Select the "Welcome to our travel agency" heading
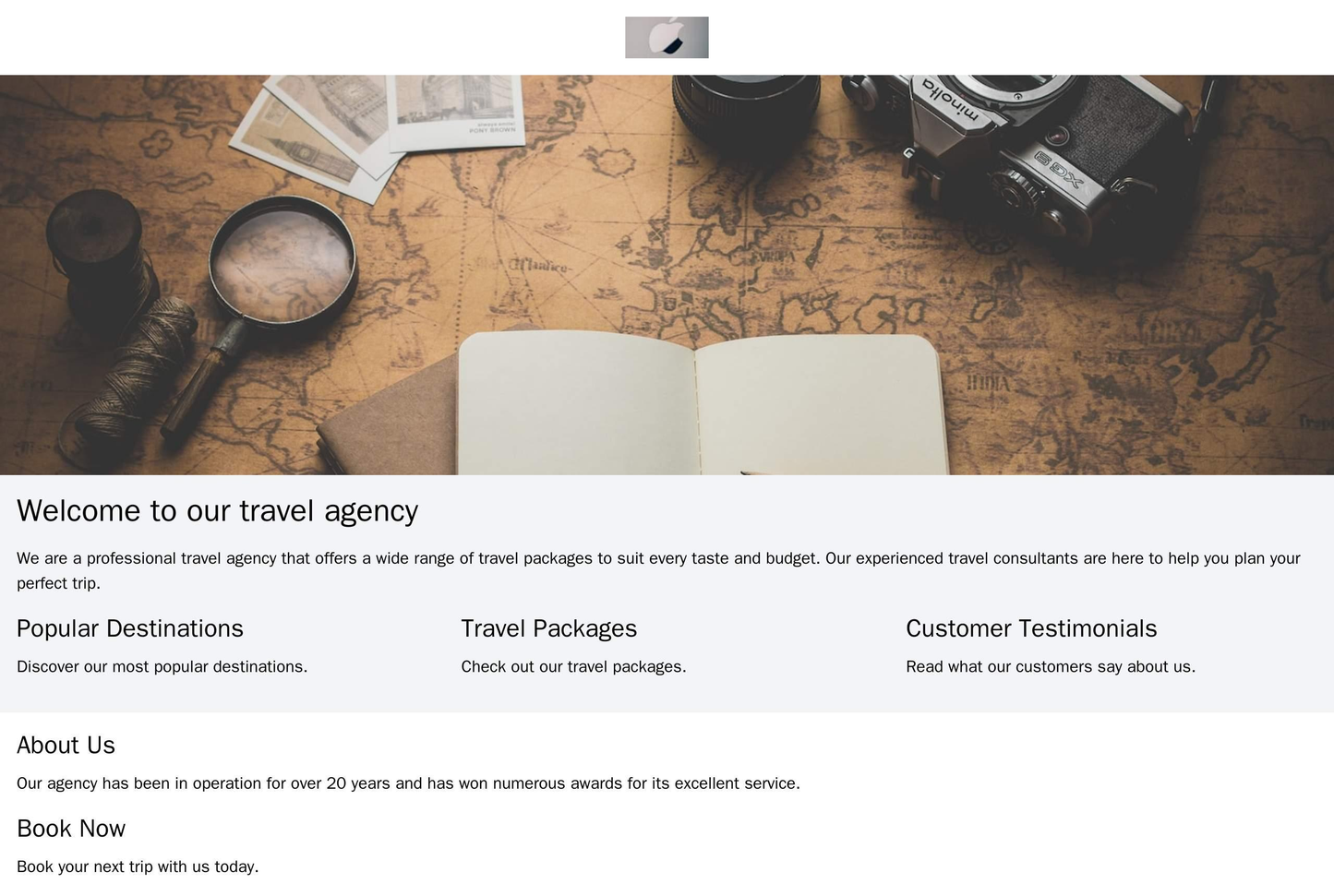Image resolution: width=1334 pixels, height=896 pixels. [217, 510]
